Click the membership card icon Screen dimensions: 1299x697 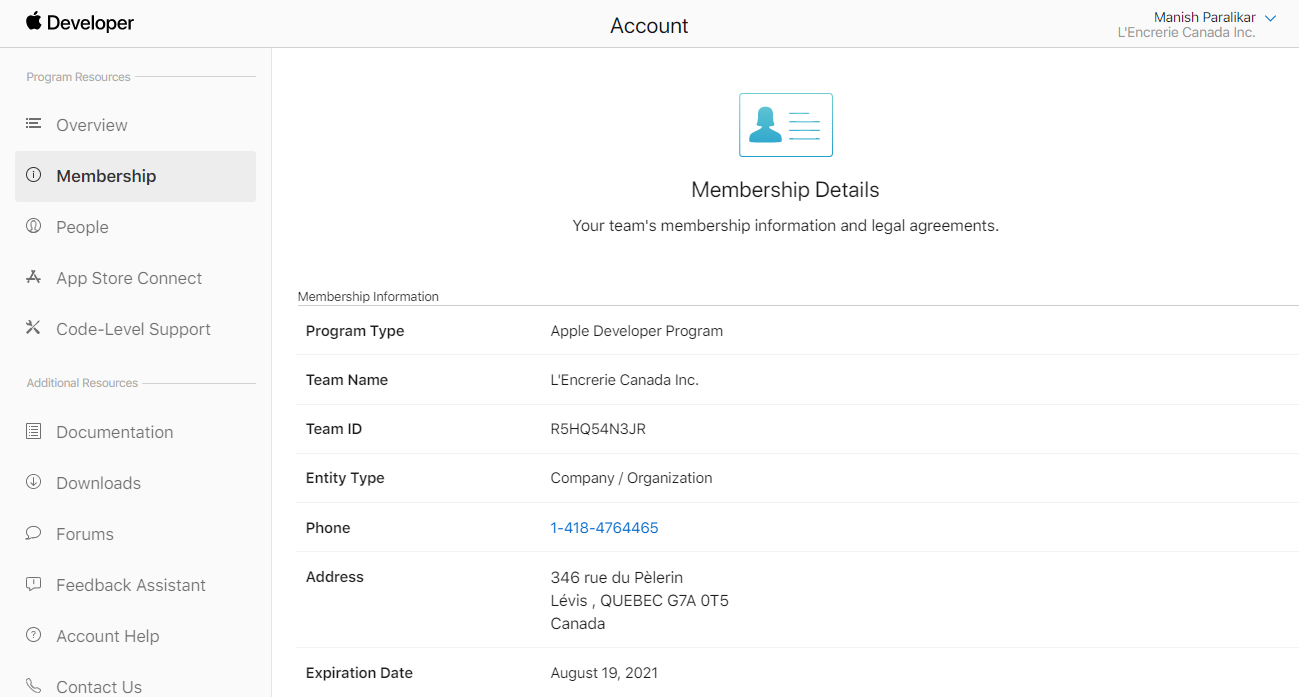tap(786, 125)
